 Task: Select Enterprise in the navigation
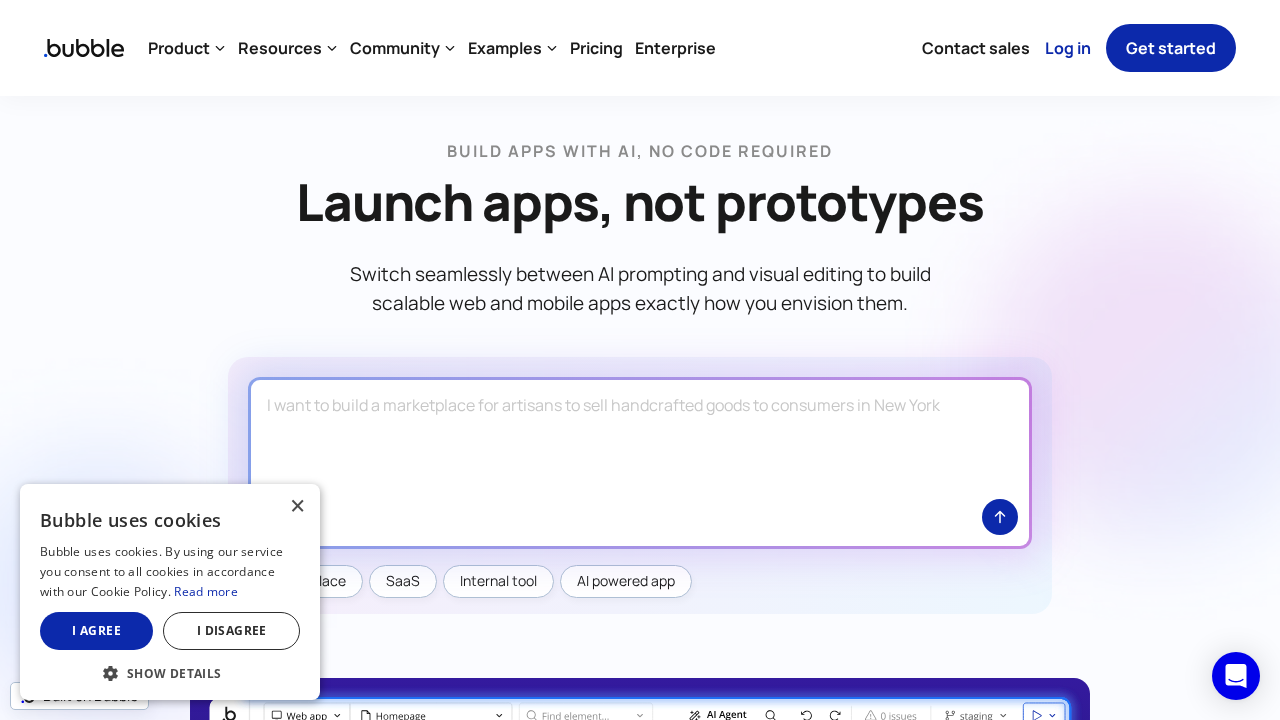[675, 48]
